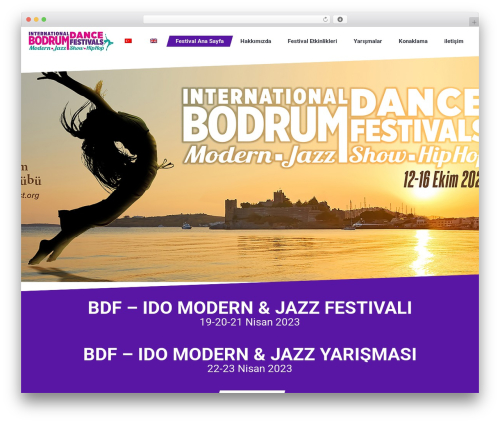Close the browser window with the red button
The height and width of the screenshot is (423, 500).
(29, 20)
